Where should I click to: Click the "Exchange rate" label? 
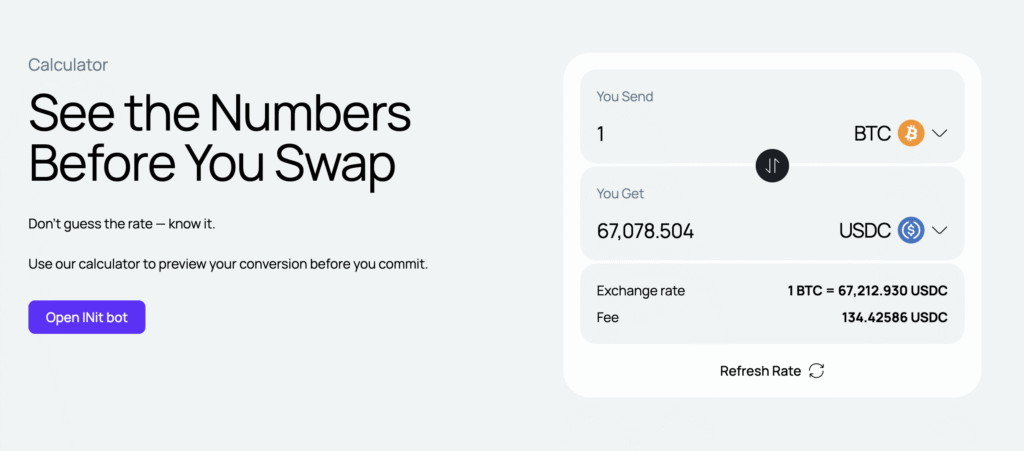[x=641, y=291]
